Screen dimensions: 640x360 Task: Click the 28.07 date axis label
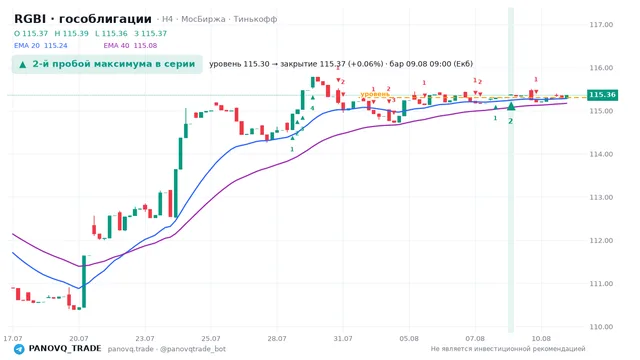[x=277, y=338]
